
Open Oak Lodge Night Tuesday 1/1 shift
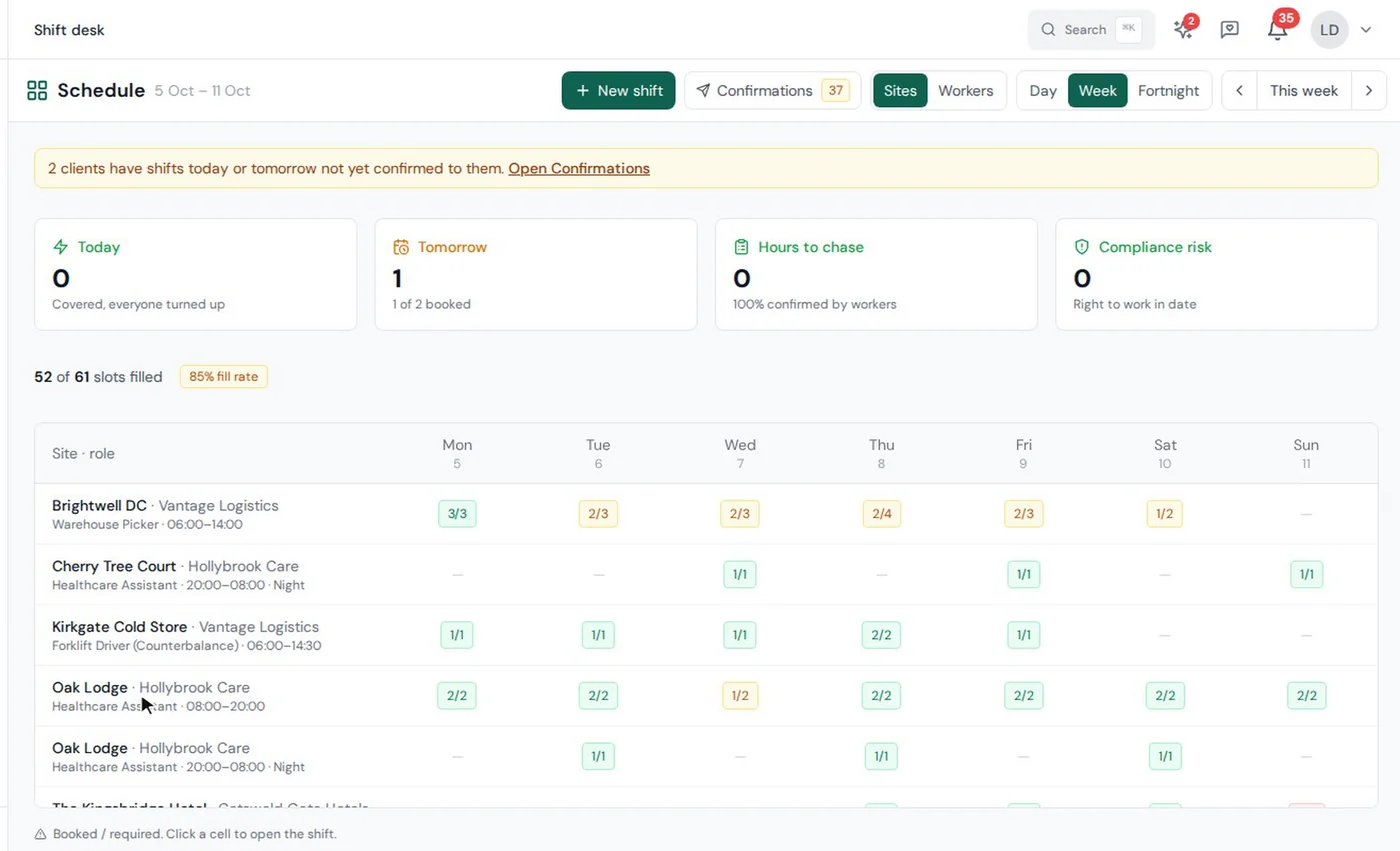click(x=598, y=757)
